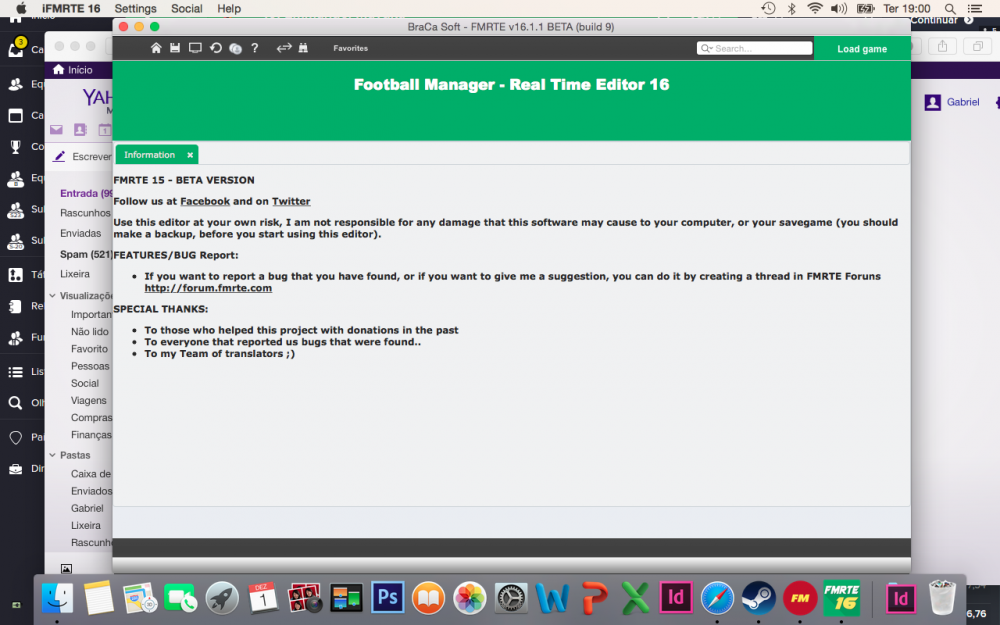The image size is (1000, 625).
Task: Open Spam folder in Yahoo Mail
Action: [x=86, y=254]
